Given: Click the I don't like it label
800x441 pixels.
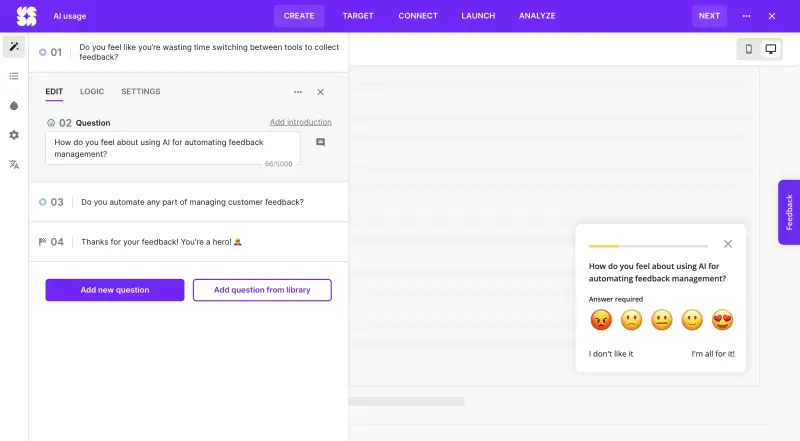Looking at the screenshot, I should tap(611, 354).
